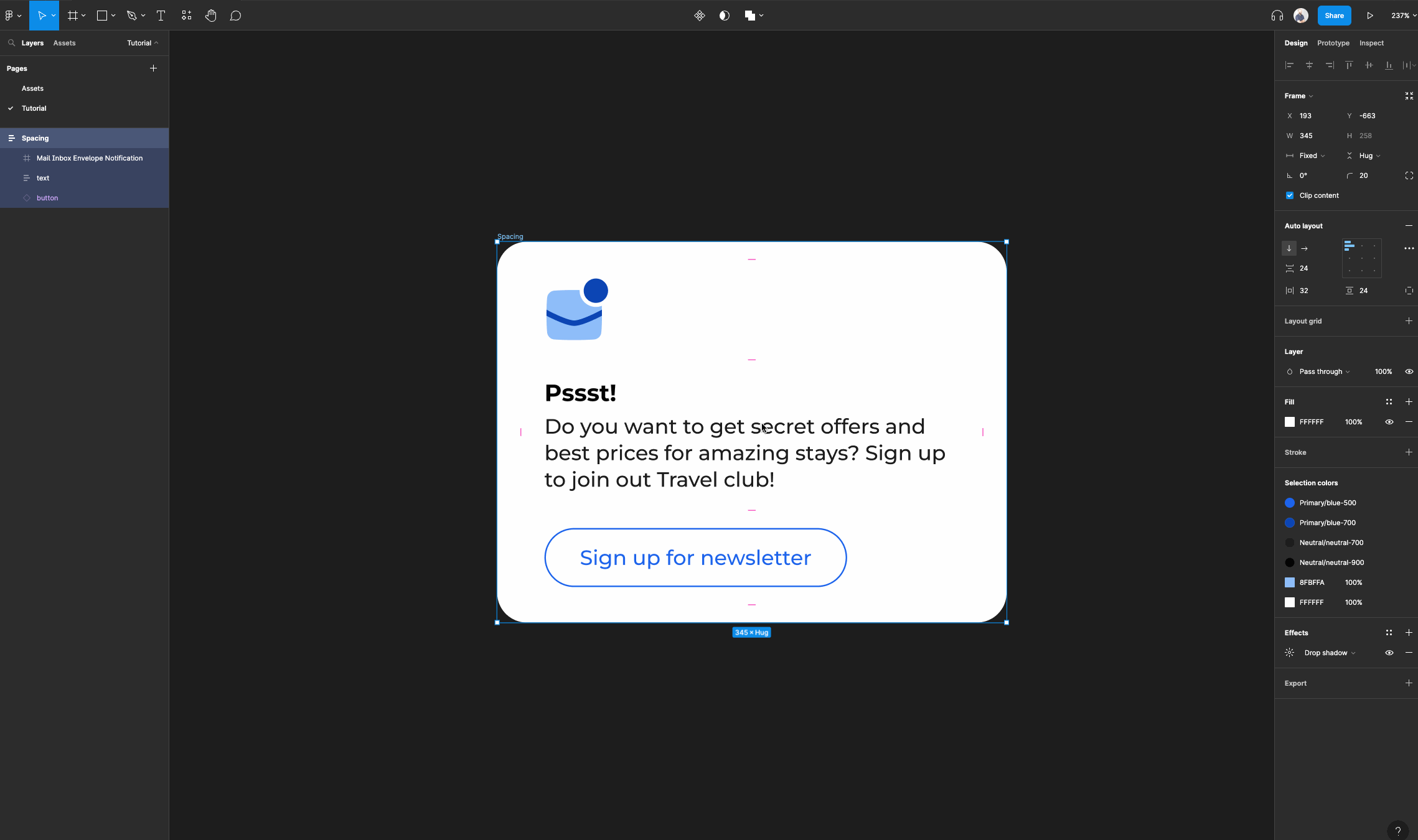Viewport: 1418px width, 840px height.
Task: Open Fixed horizontal resizing dropdown
Action: 1312,156
